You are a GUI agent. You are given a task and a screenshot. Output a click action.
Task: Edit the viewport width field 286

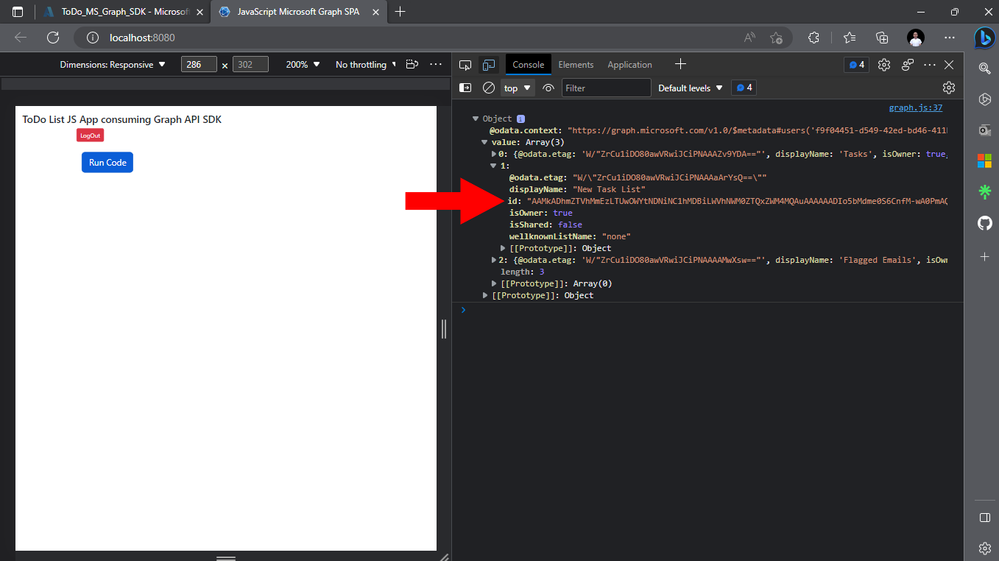199,64
